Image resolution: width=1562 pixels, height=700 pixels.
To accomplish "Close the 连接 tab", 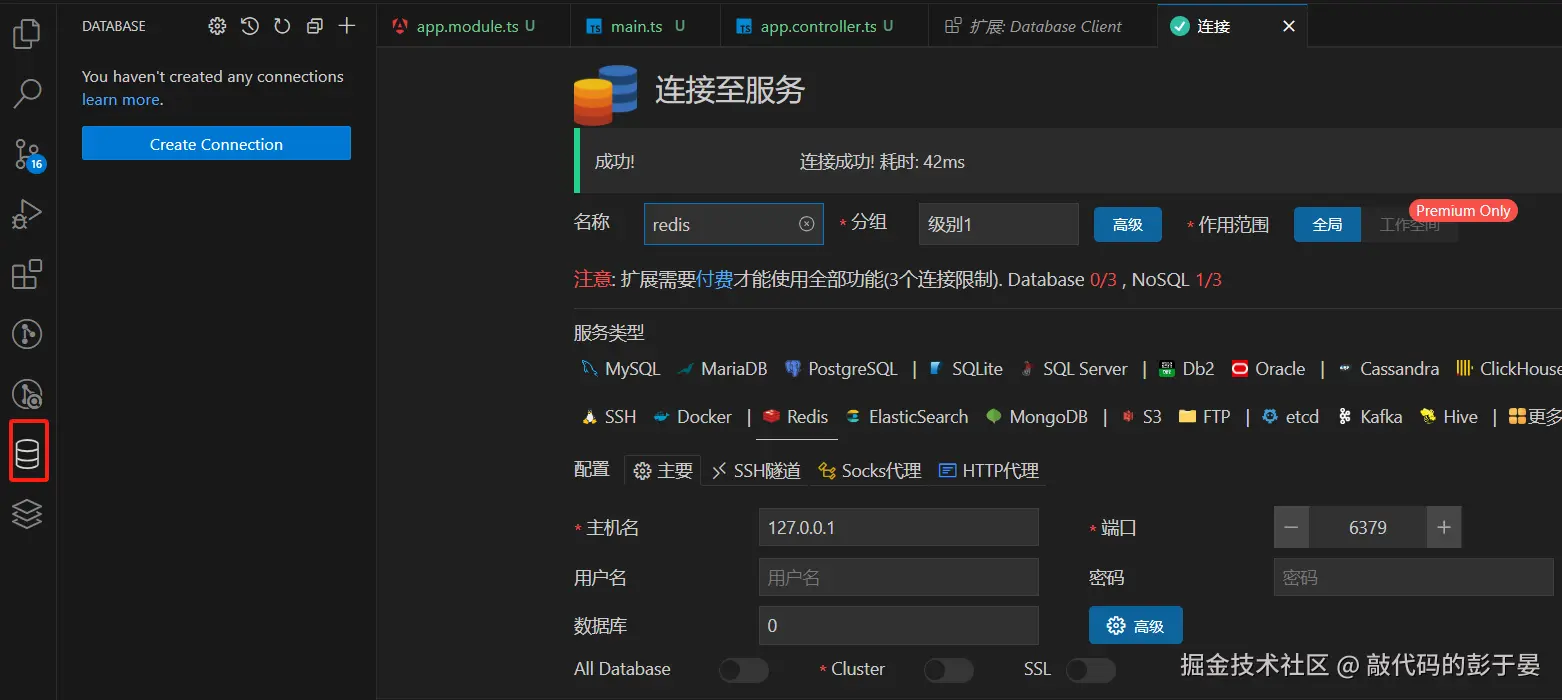I will coord(1289,27).
